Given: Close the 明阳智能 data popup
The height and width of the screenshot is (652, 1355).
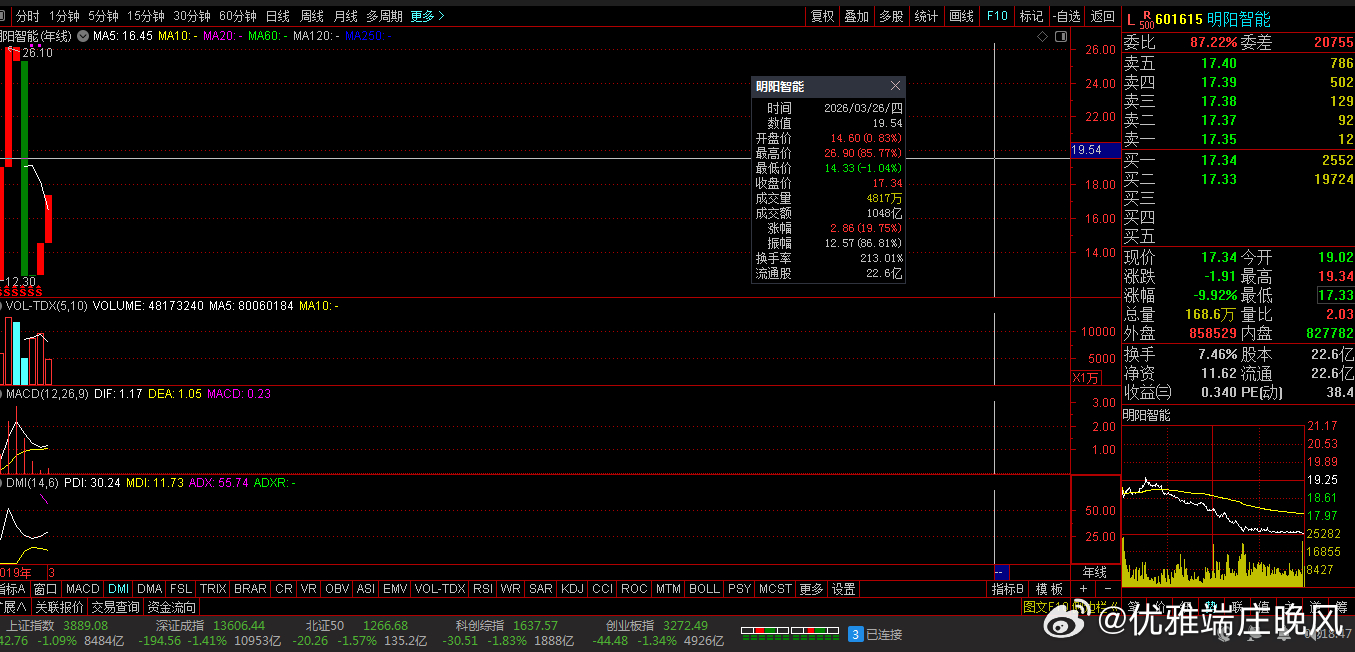Looking at the screenshot, I should pos(895,87).
